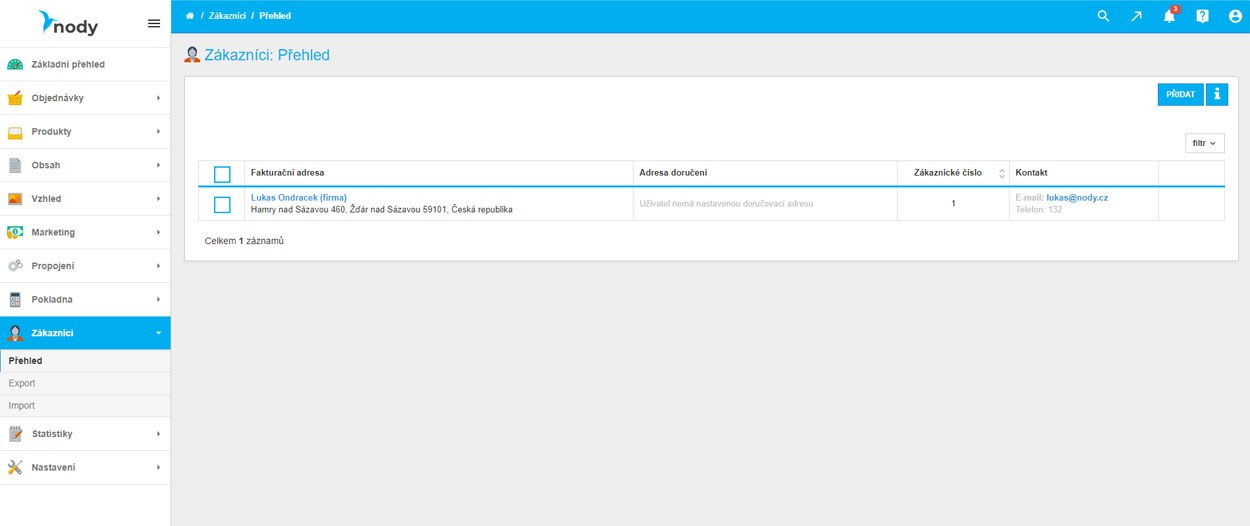Click the lukas@nody.cz email link
Viewport: 1250px width, 526px height.
coord(1077,198)
